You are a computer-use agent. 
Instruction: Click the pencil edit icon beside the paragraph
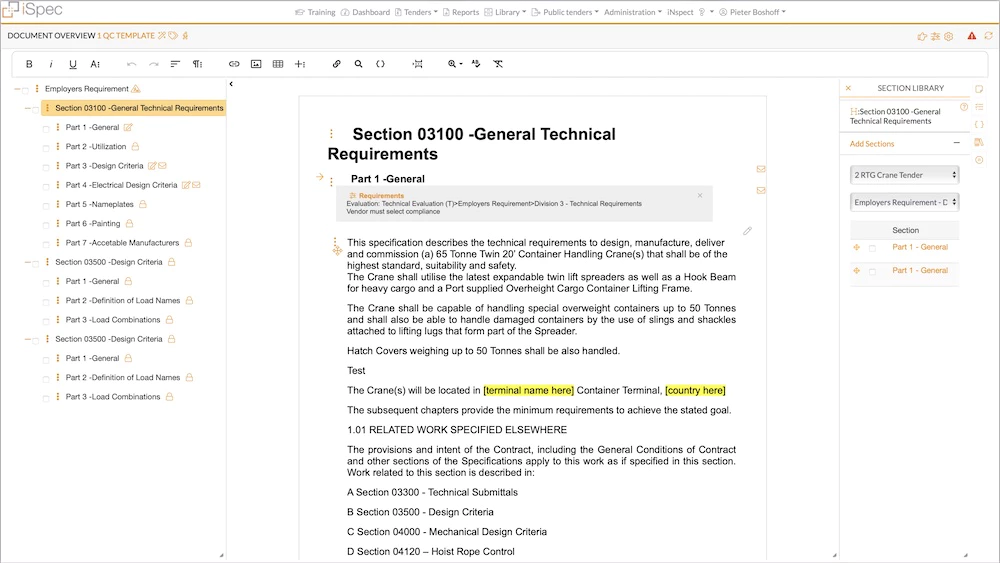[x=747, y=231]
